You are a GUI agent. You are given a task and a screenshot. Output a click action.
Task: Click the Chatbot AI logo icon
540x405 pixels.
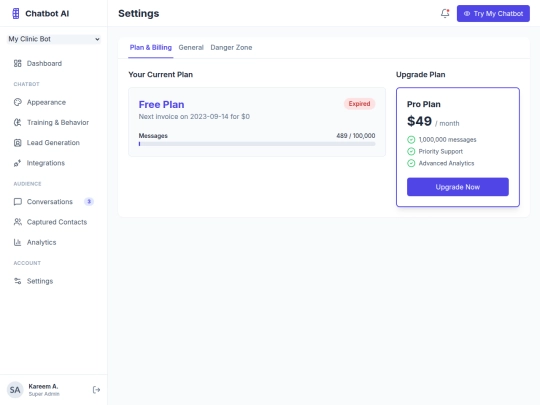[x=15, y=13]
